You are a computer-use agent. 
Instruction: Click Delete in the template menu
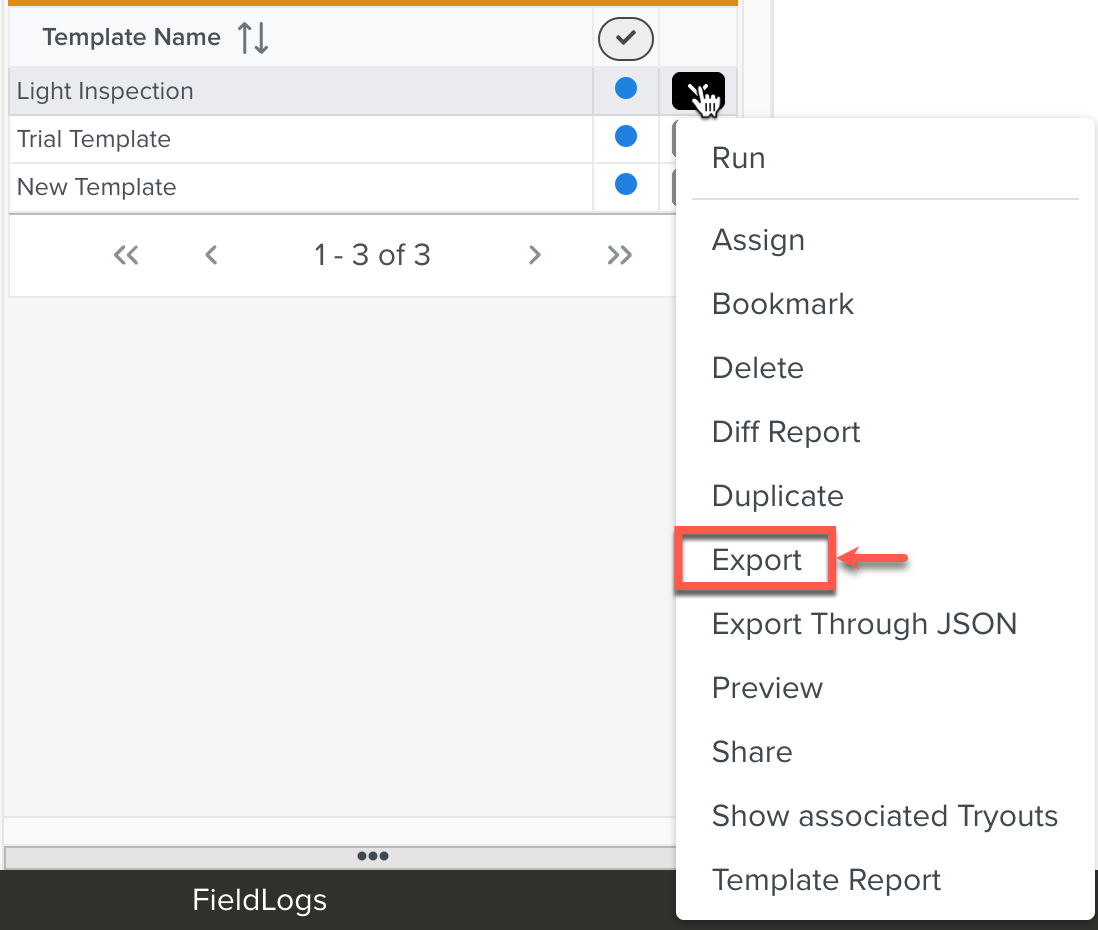[758, 368]
